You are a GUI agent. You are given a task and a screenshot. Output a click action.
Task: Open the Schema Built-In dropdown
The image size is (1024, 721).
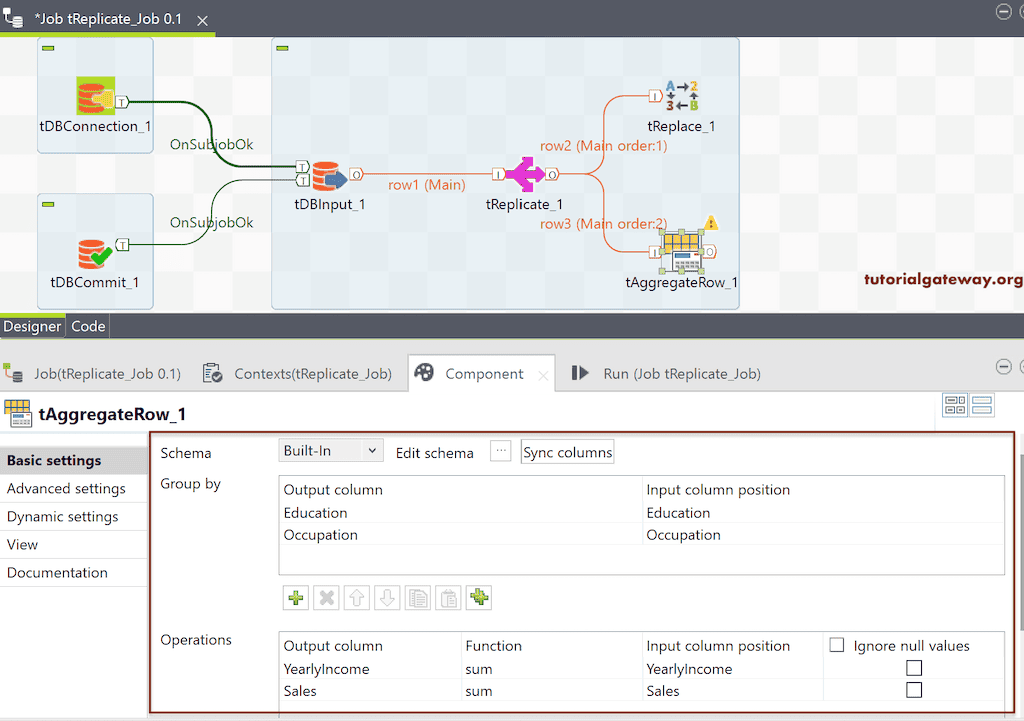(330, 450)
